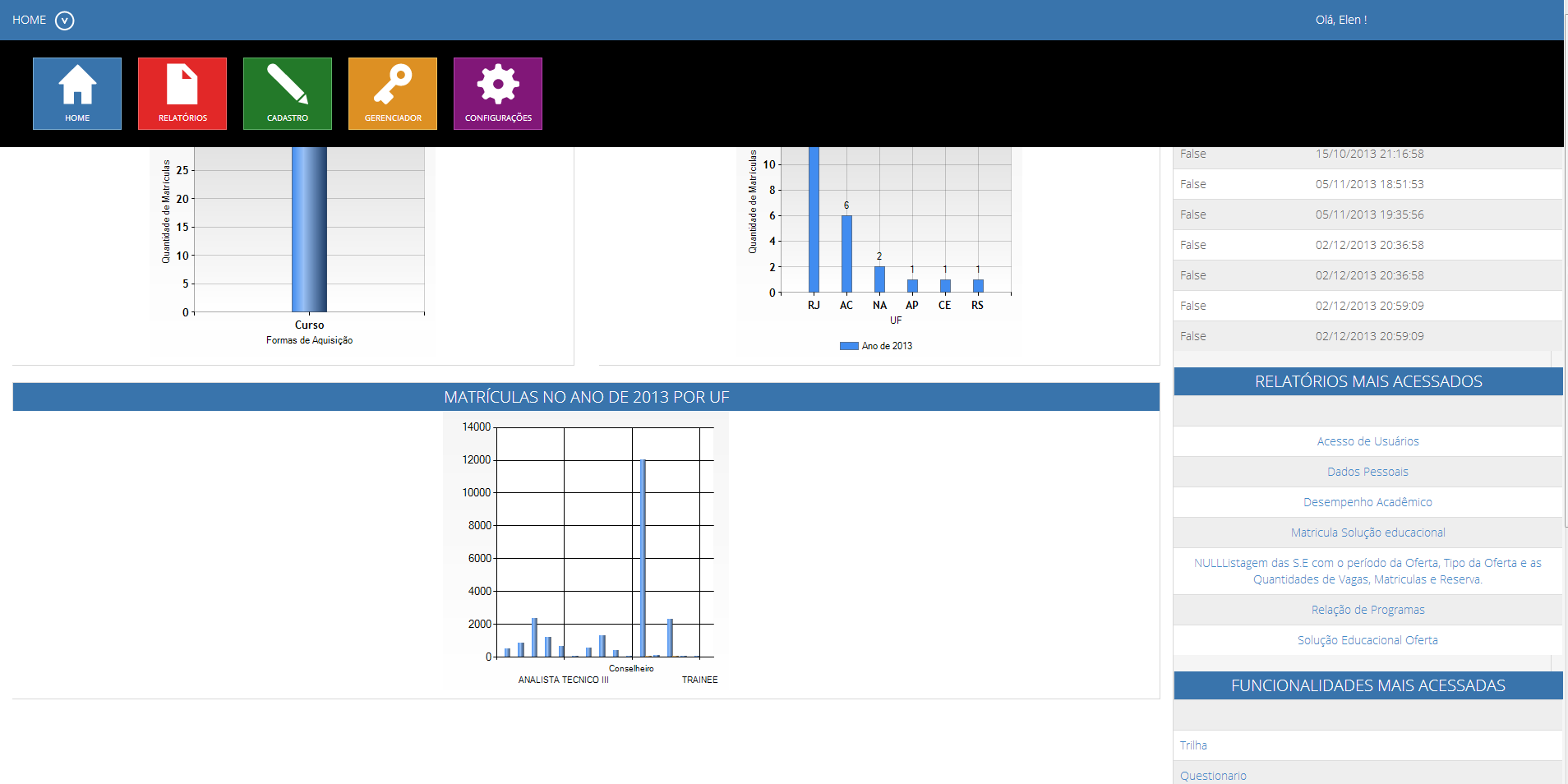Open the Configurações tile with gear icon
The width and height of the screenshot is (1568, 784).
click(x=498, y=94)
